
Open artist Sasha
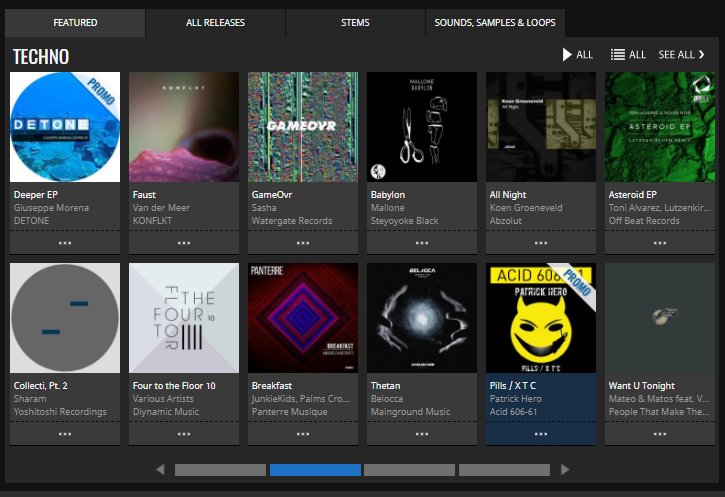point(264,208)
